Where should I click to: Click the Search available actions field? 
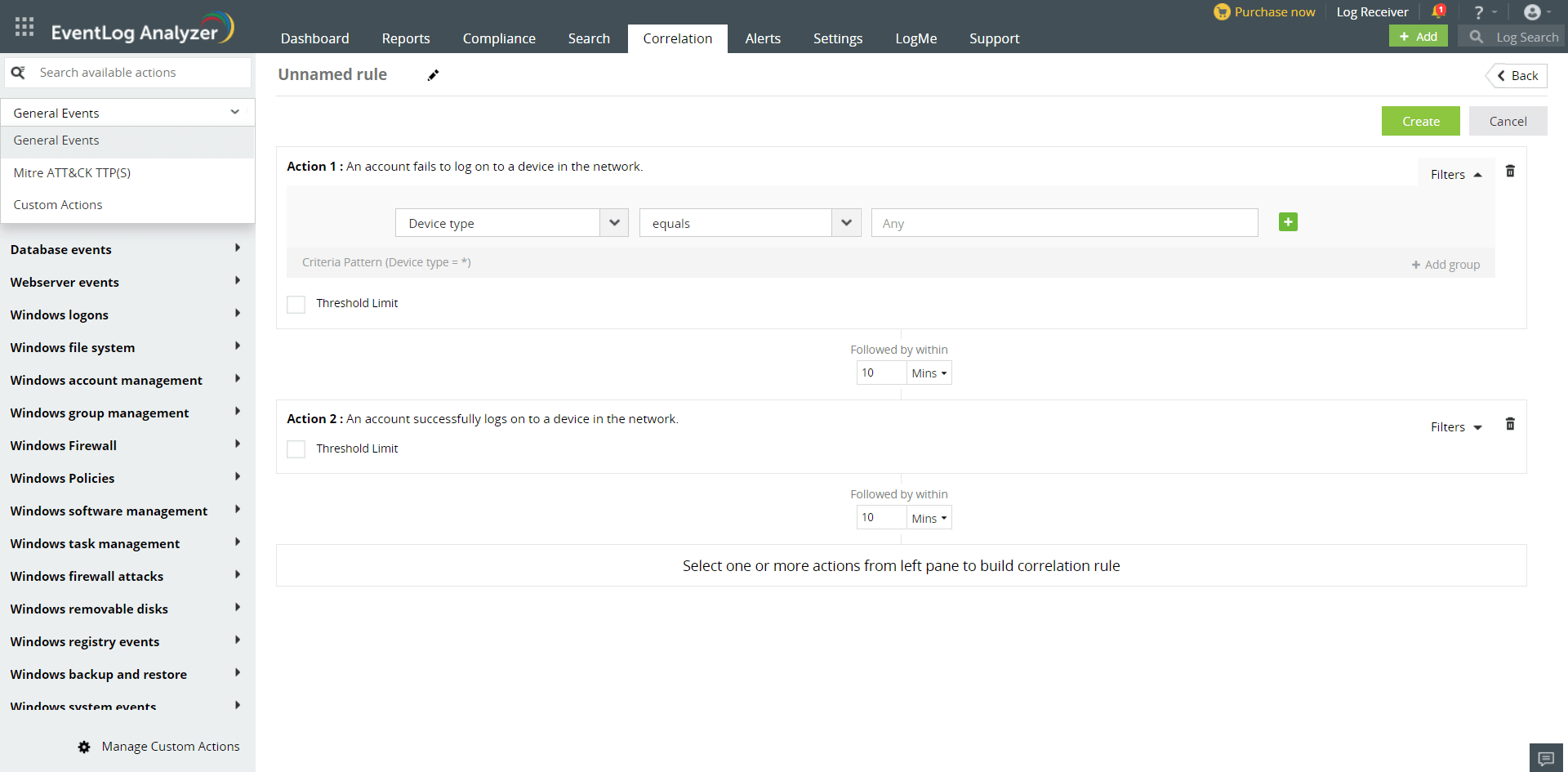[139, 73]
